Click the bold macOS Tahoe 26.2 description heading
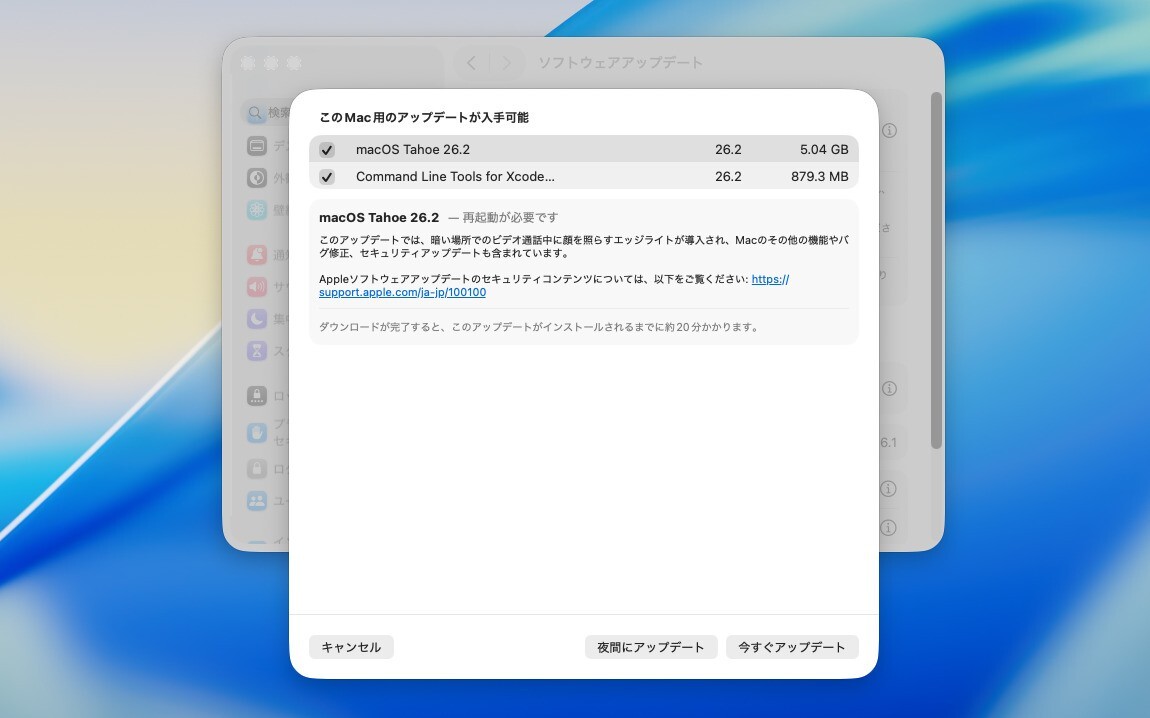1150x718 pixels. pyautogui.click(x=379, y=217)
